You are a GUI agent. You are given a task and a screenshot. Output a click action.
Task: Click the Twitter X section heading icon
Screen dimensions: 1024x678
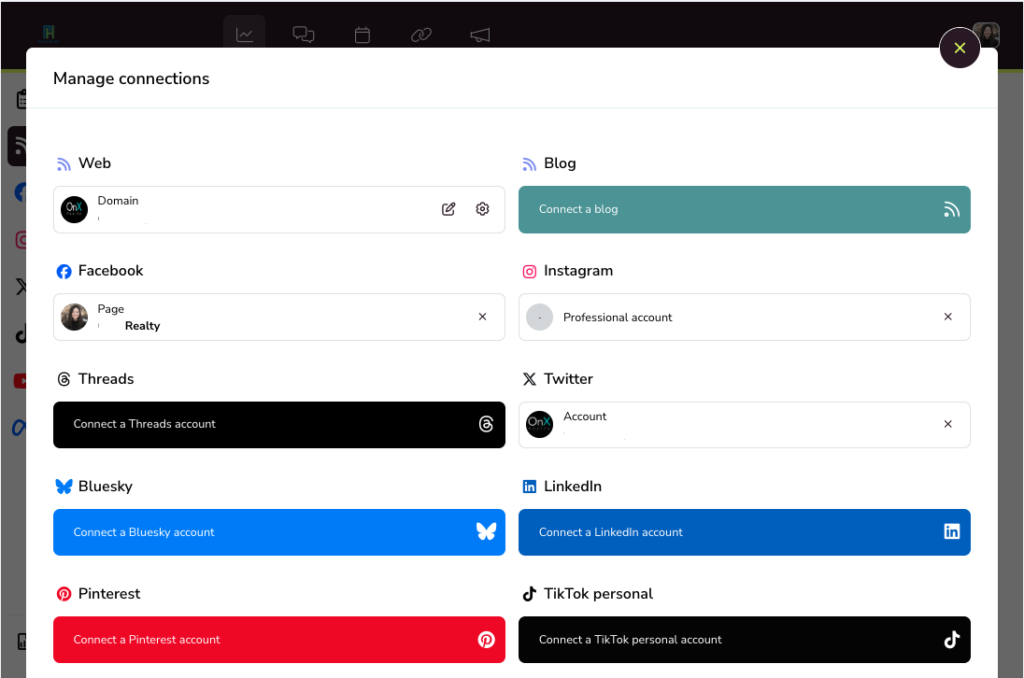(x=529, y=379)
